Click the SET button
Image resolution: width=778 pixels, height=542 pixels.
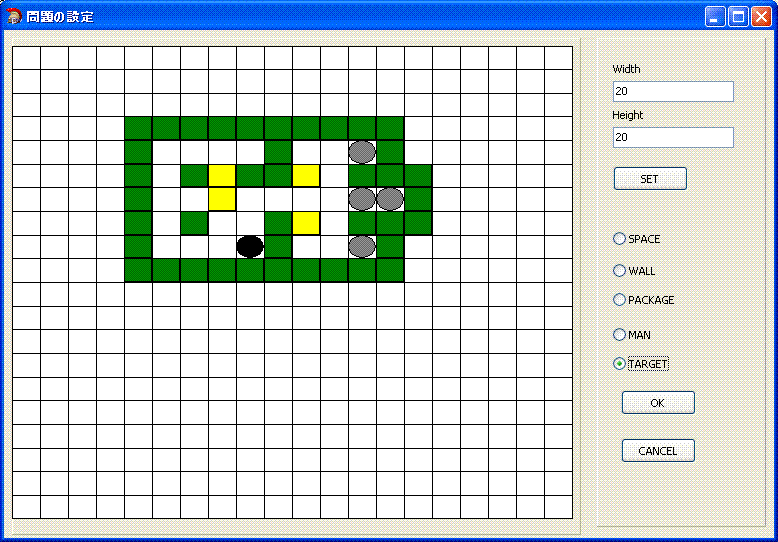pos(650,179)
